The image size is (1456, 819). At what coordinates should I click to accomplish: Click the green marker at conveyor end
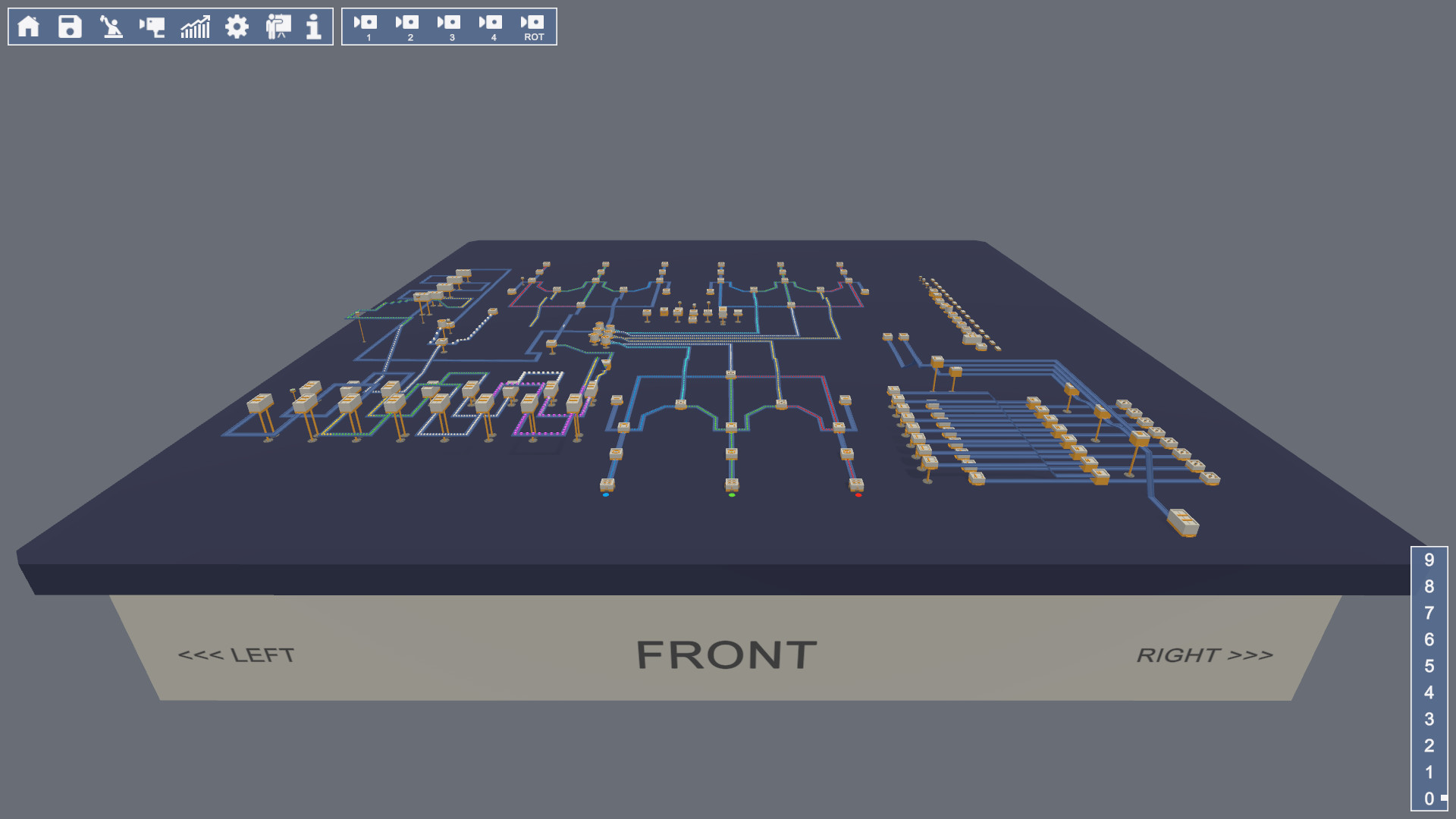pyautogui.click(x=732, y=495)
